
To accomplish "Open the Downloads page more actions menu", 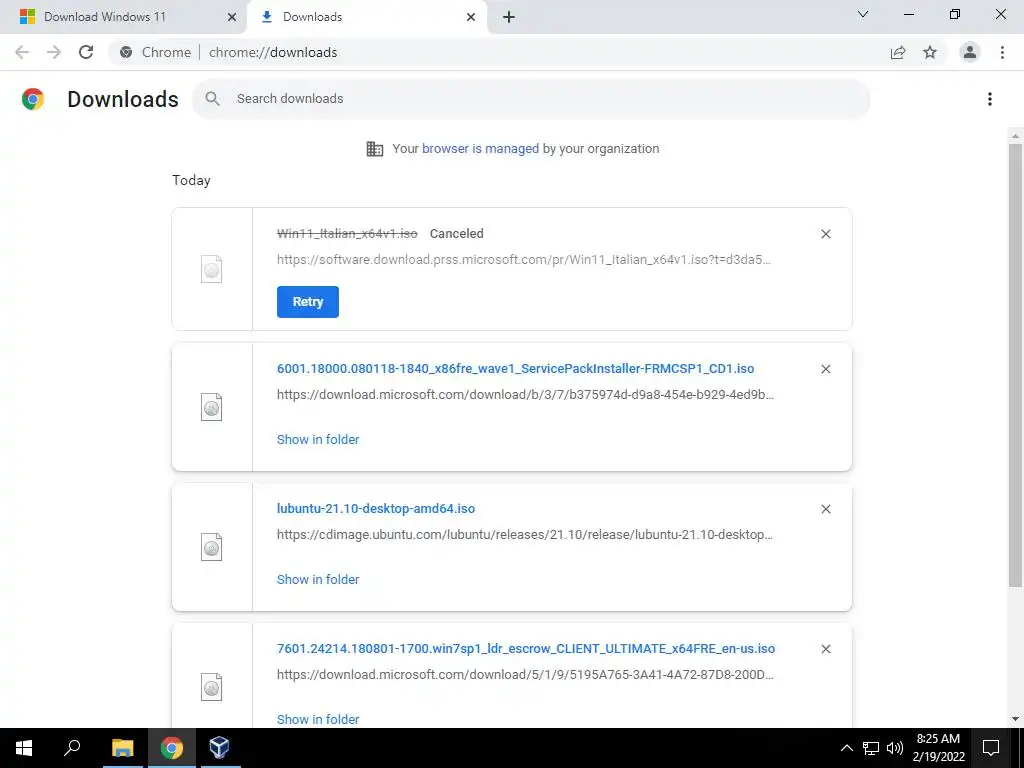I will 989,99.
